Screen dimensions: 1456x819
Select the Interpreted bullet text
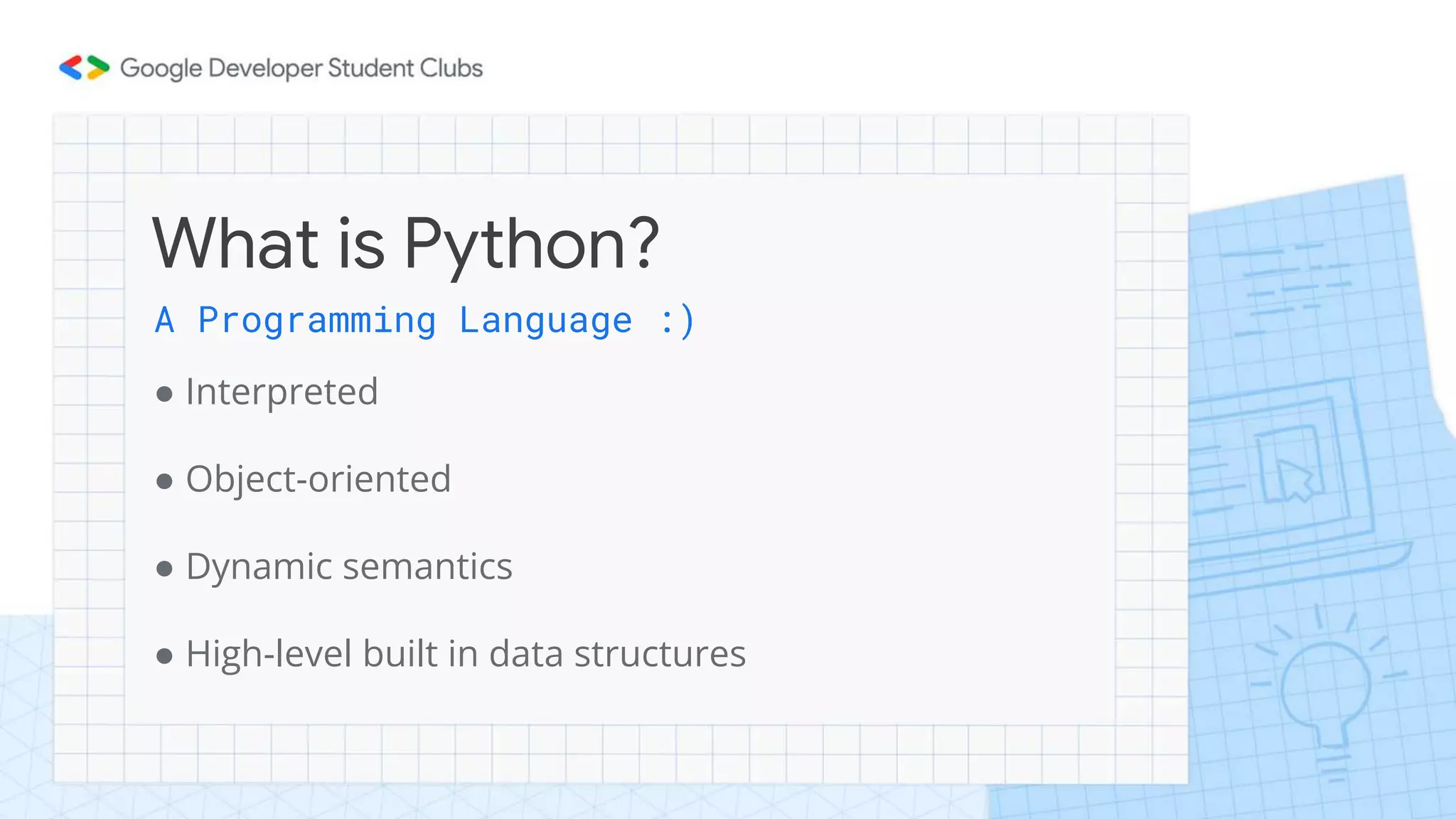(282, 392)
